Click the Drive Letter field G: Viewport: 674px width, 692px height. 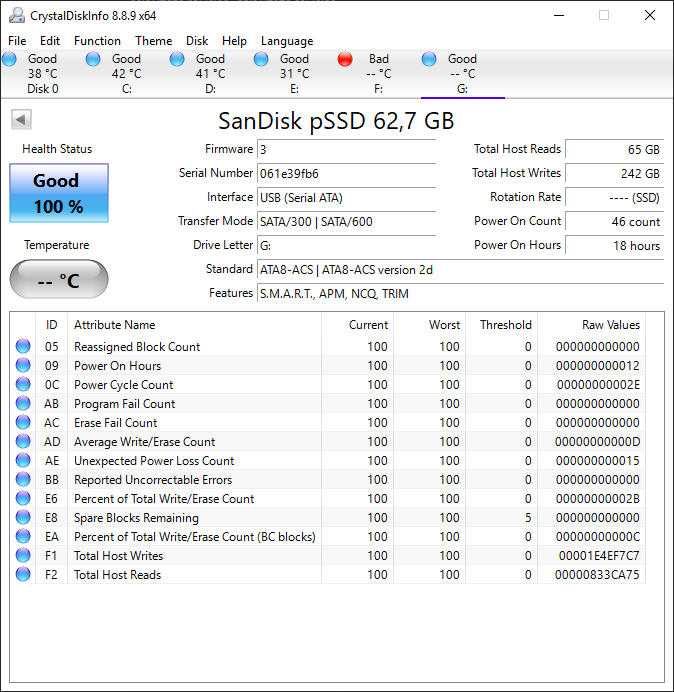[x=346, y=245]
